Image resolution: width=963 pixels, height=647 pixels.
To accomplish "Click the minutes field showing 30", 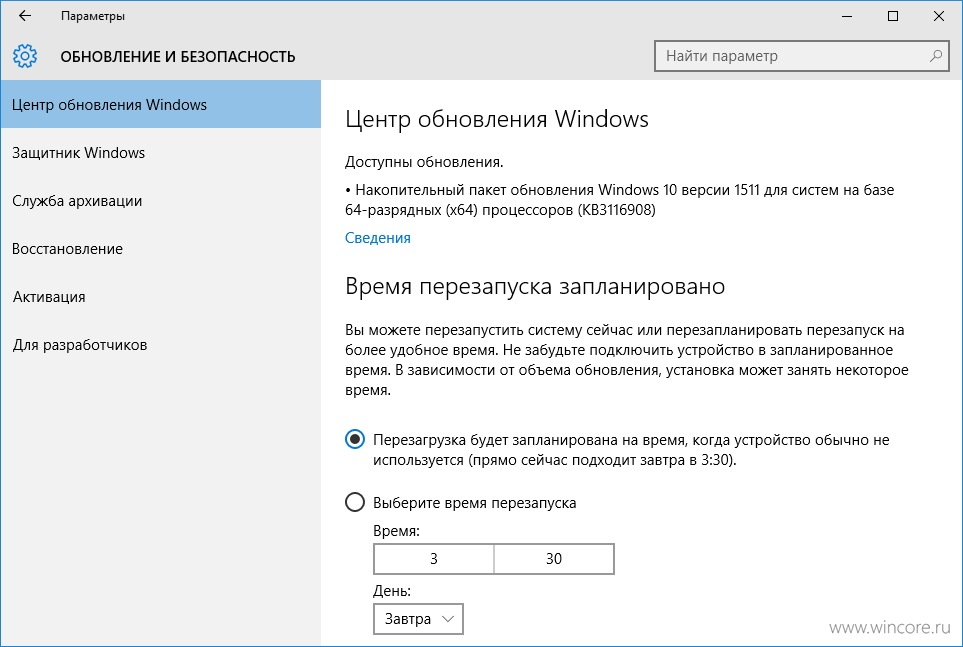I will [554, 559].
